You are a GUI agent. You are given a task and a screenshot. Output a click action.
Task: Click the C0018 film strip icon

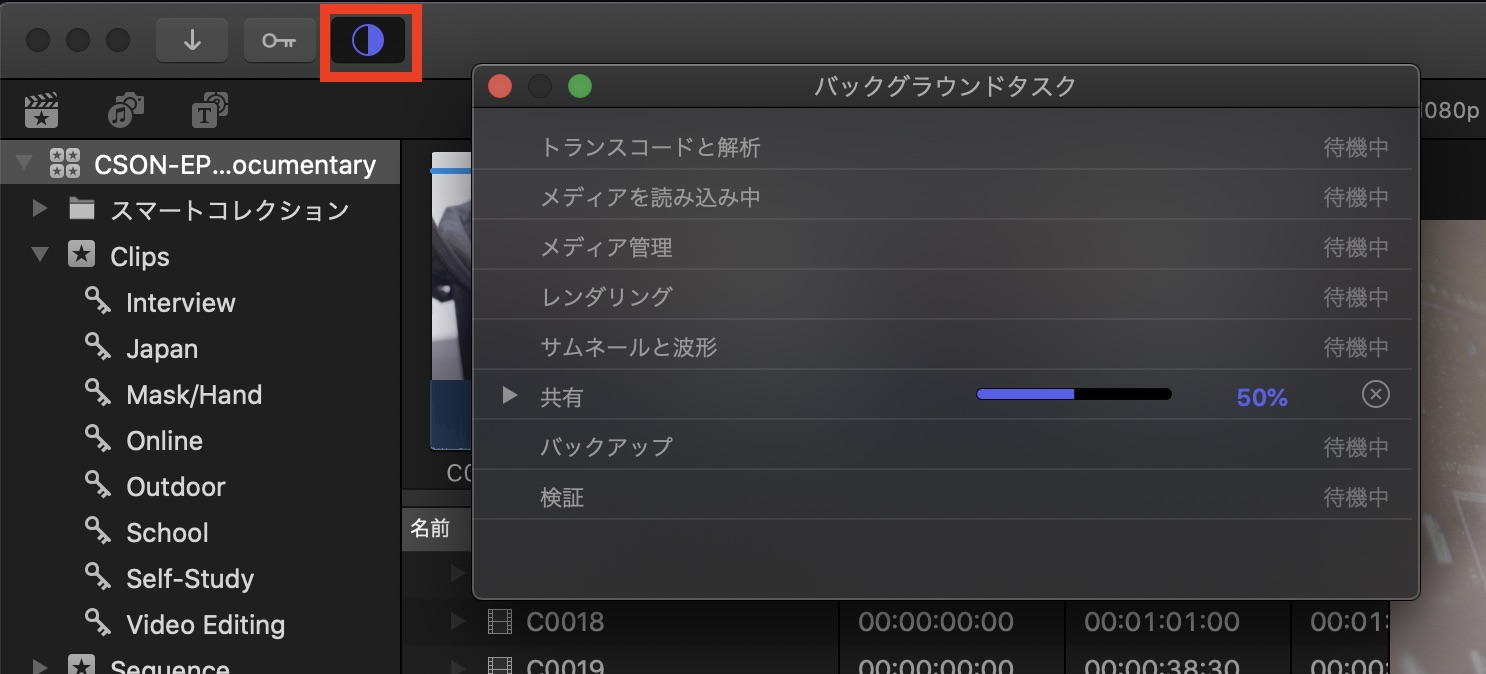tap(499, 622)
